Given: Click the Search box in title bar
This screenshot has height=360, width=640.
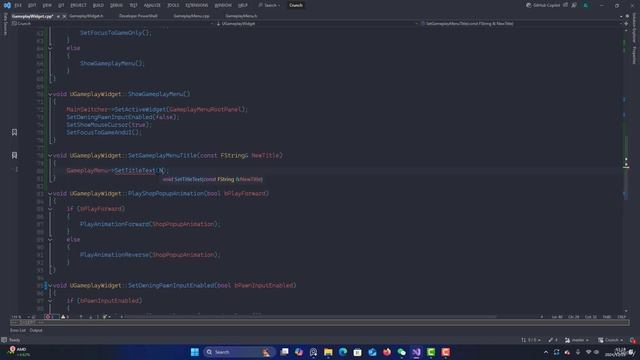Looking at the screenshot, I should (x=269, y=5).
